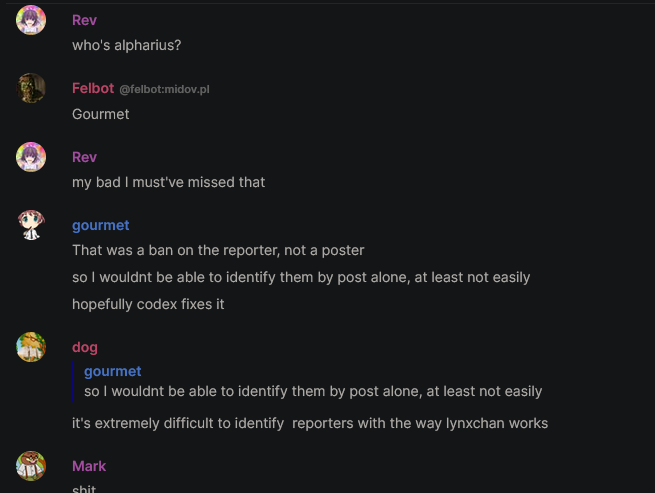
Task: Click the dog username
Action: point(85,347)
